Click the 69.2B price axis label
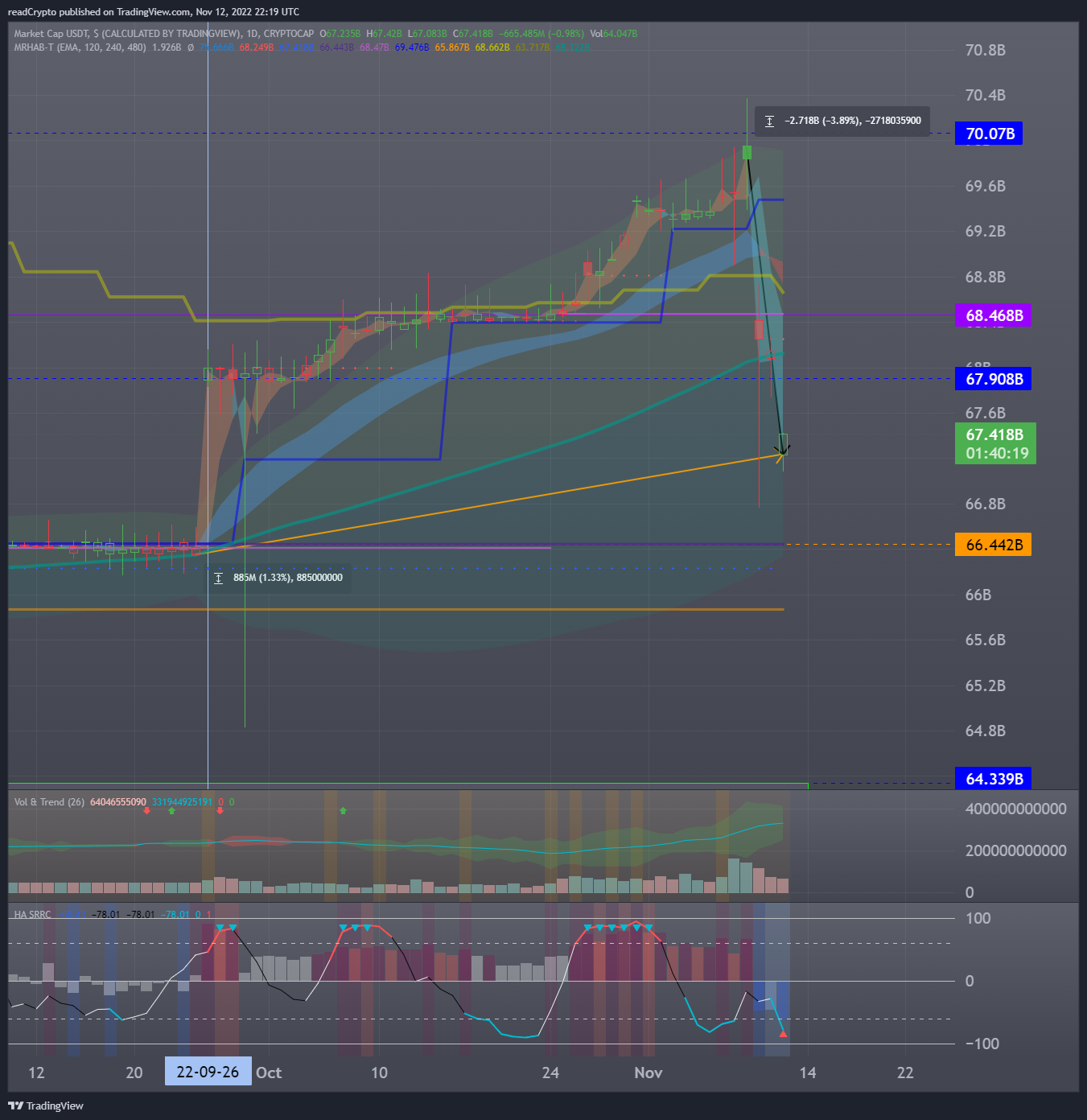 (986, 231)
